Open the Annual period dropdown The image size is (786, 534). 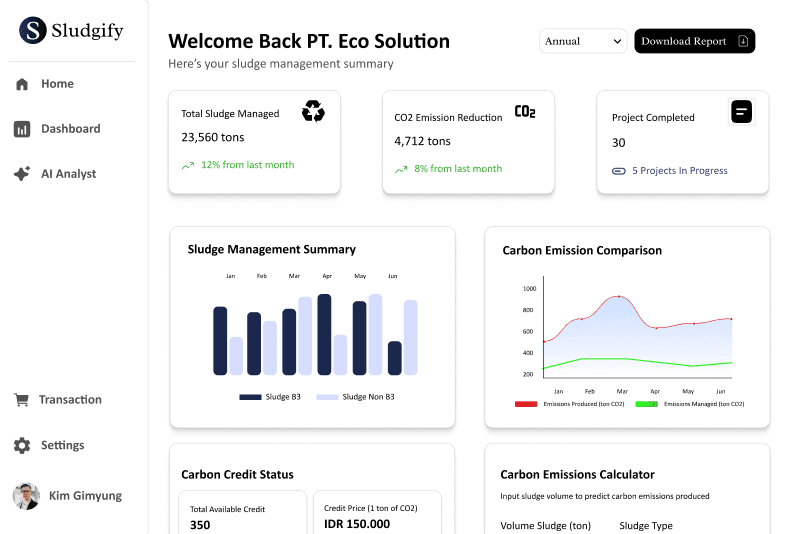tap(583, 41)
